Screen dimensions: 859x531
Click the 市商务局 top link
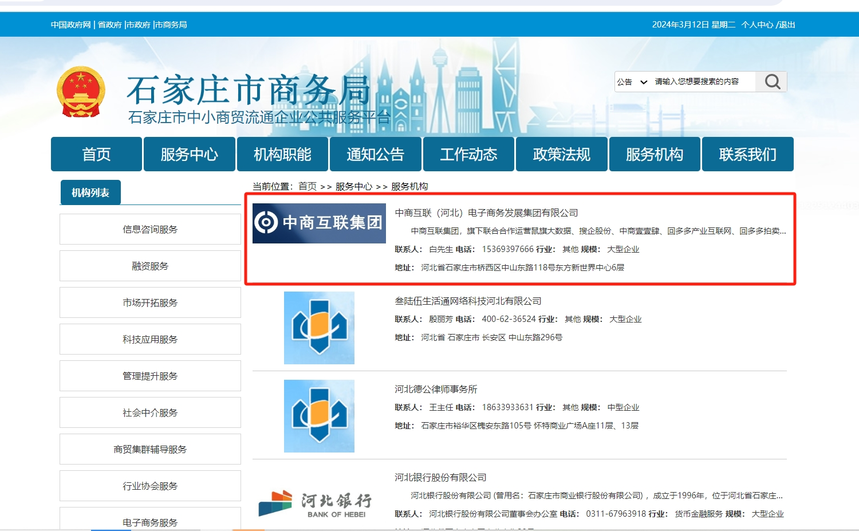[171, 25]
